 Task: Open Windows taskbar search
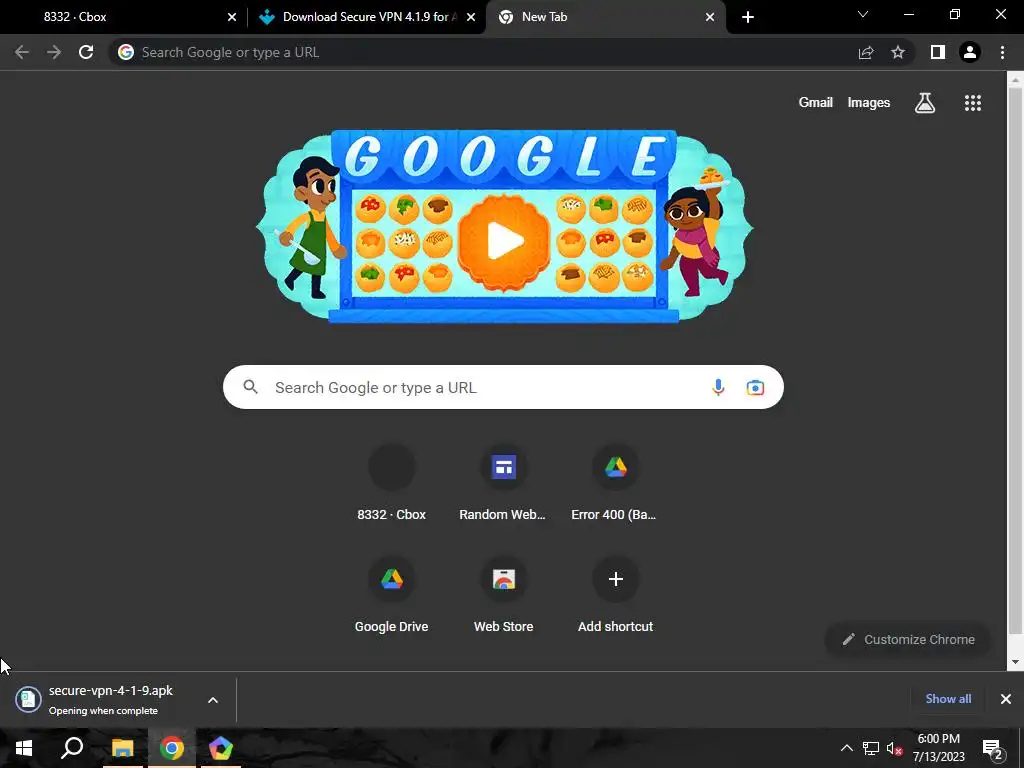72,748
